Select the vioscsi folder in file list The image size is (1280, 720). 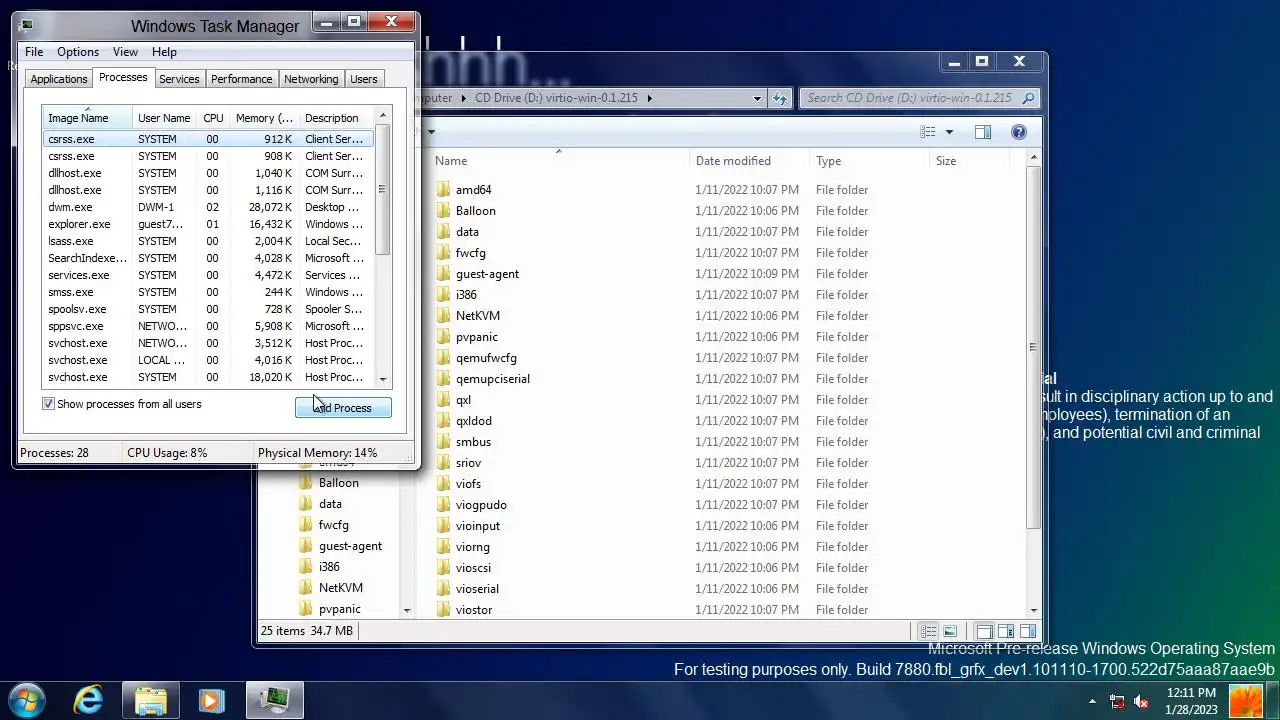pos(473,568)
